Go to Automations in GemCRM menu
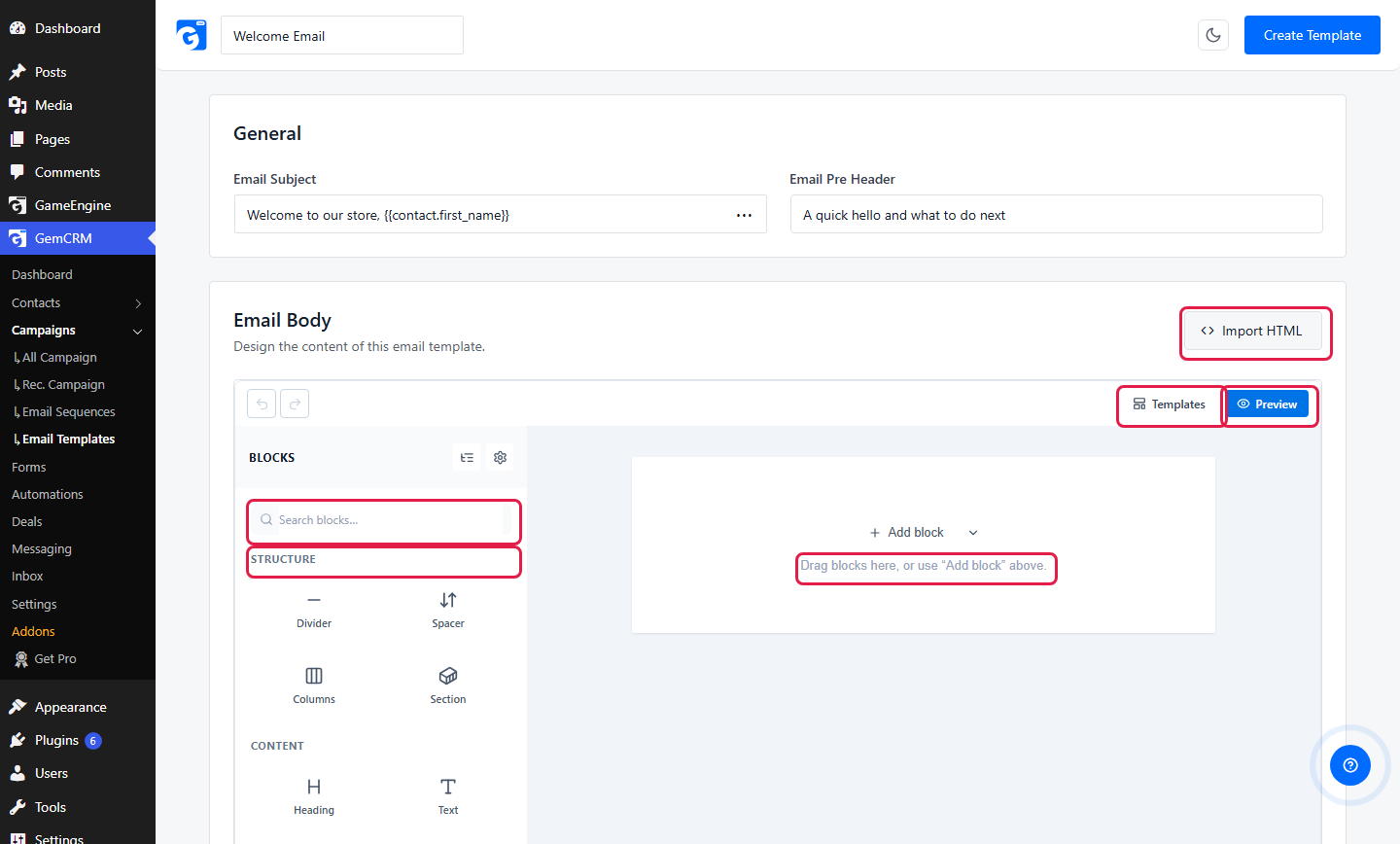This screenshot has width=1400, height=844. coord(48,494)
